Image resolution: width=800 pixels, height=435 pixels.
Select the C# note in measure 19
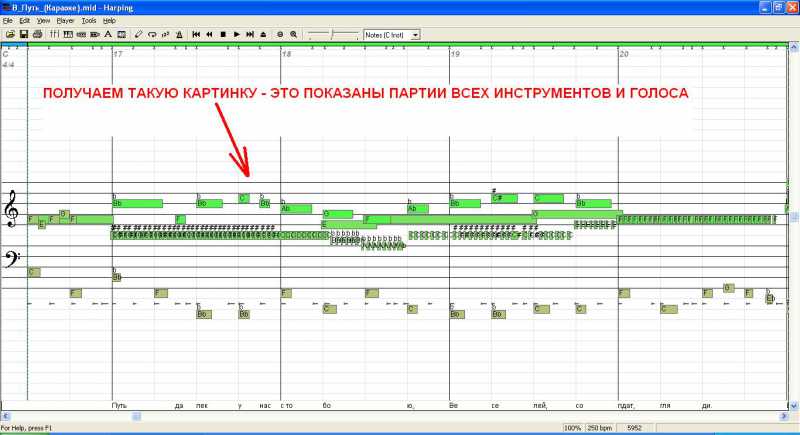[505, 198]
